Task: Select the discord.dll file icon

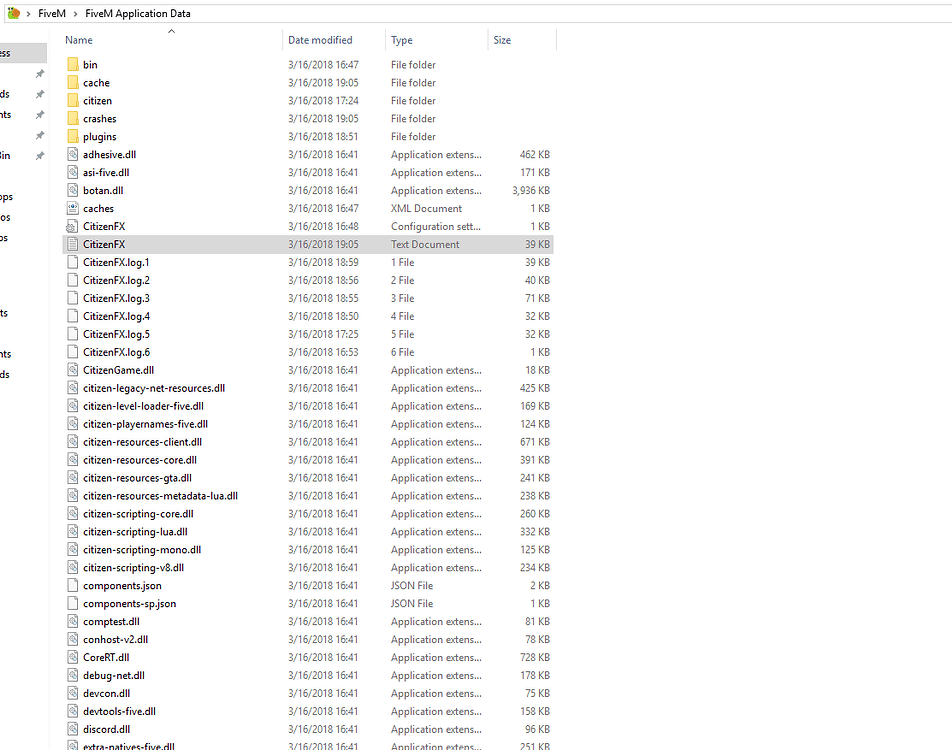Action: (x=72, y=729)
